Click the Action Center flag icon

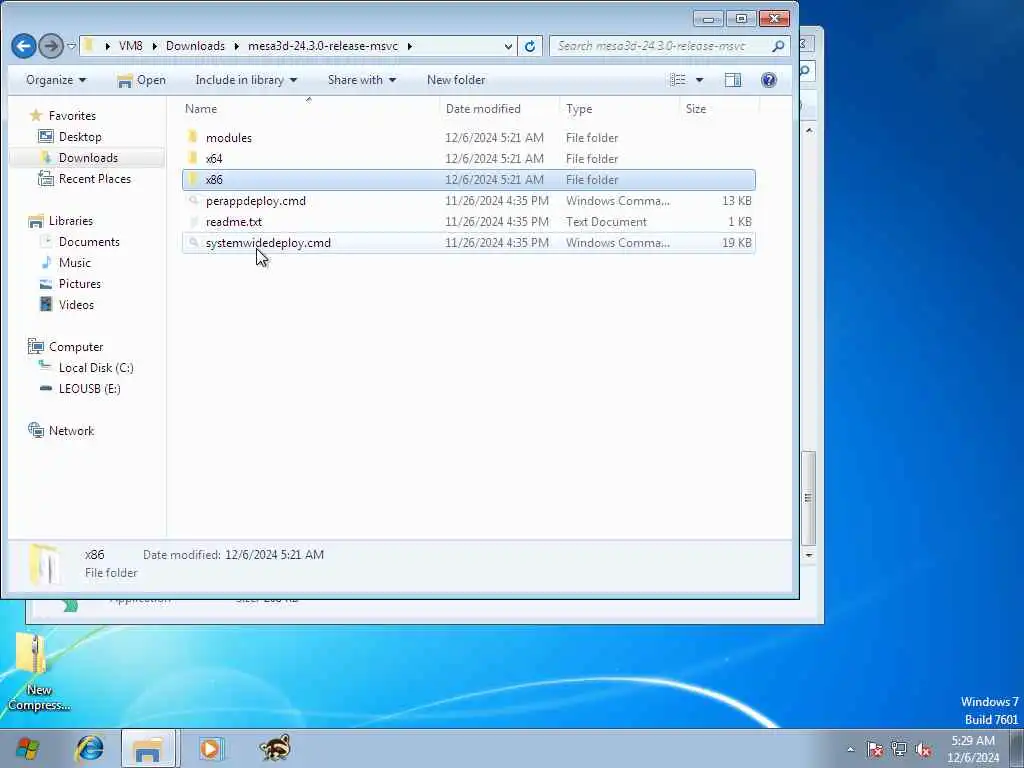click(874, 749)
